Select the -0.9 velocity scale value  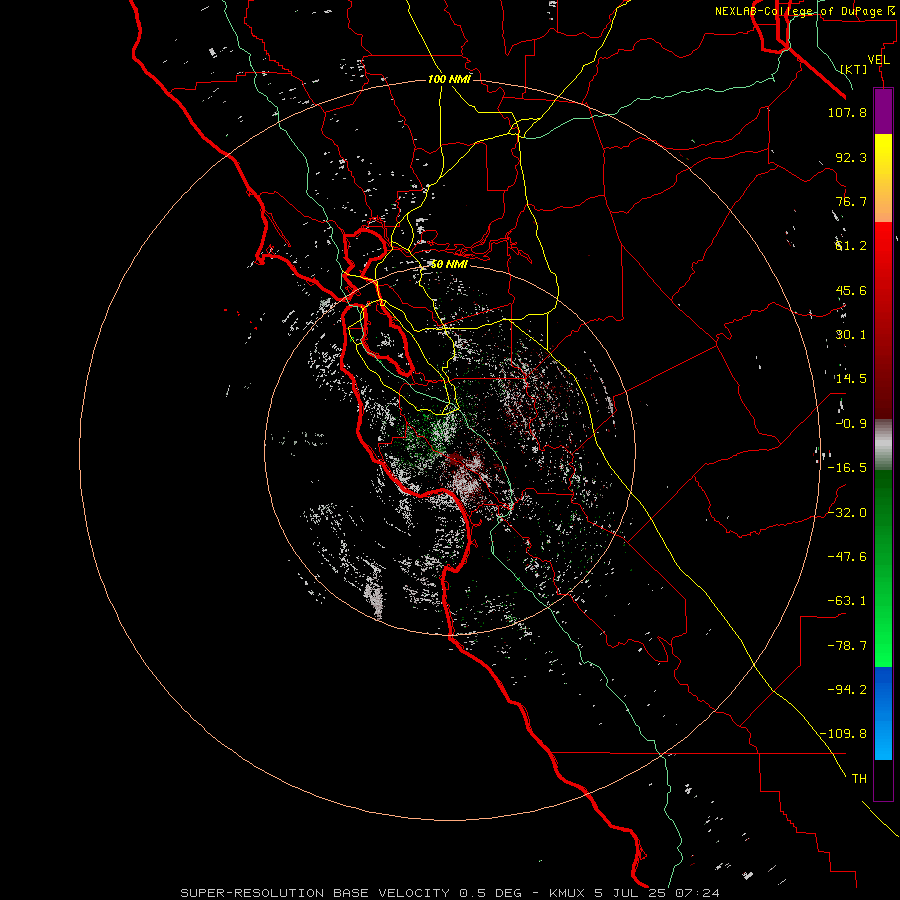click(x=851, y=424)
